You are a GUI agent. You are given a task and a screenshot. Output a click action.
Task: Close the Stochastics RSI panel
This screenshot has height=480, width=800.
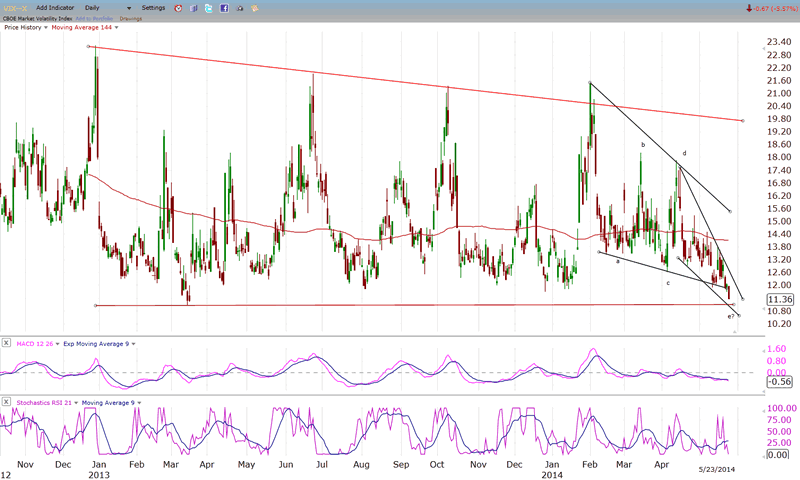click(x=7, y=402)
